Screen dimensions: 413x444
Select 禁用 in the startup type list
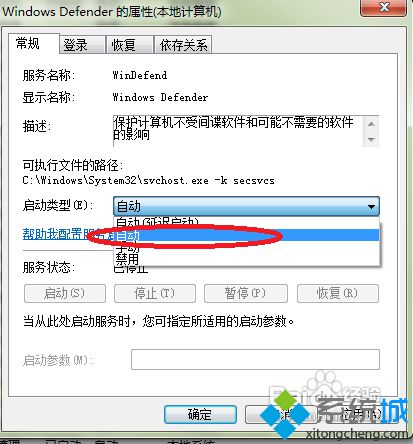point(246,259)
